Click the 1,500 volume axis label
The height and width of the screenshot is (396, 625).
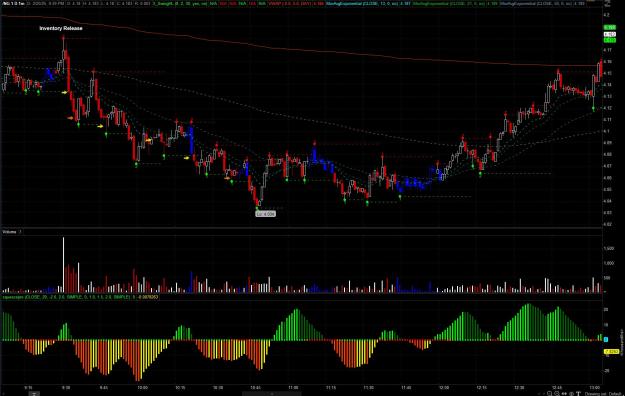609,248
